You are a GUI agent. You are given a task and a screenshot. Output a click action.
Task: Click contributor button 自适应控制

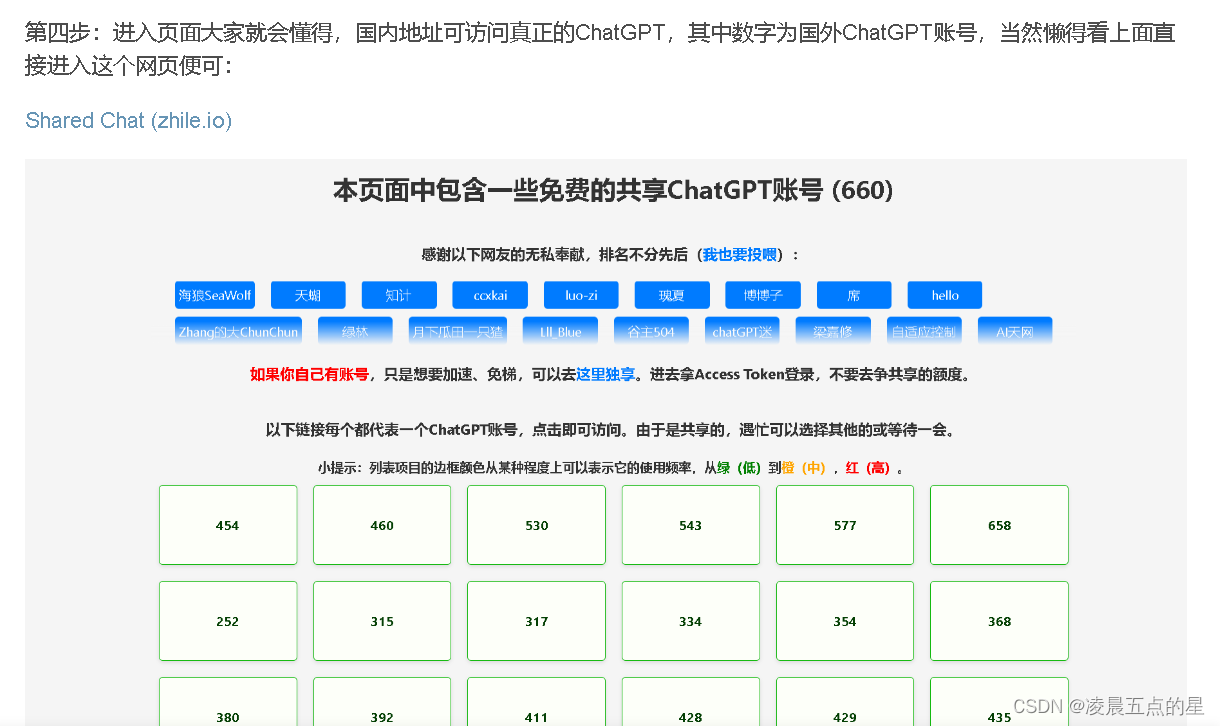pyautogui.click(x=924, y=332)
